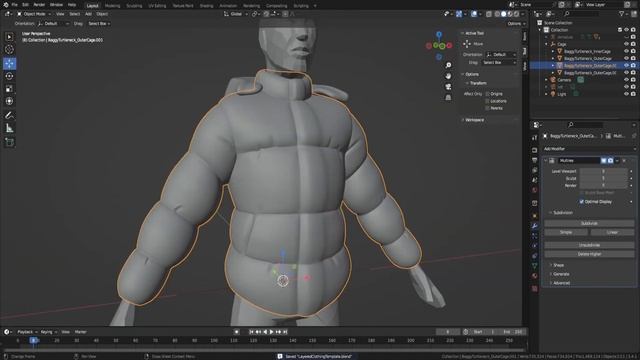Screen dimensions: 640x360
Task: Open the Material properties tab
Action: point(535,276)
